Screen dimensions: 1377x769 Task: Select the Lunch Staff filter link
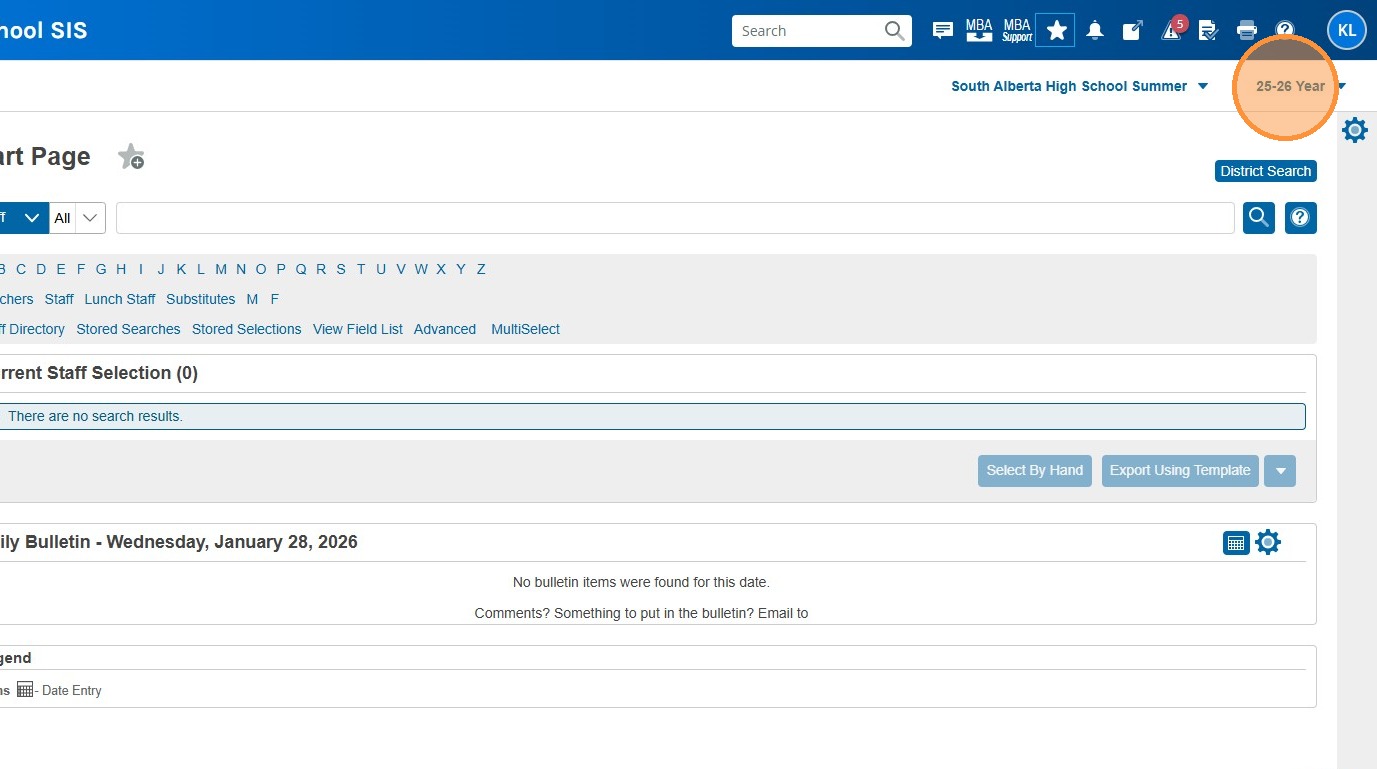pyautogui.click(x=120, y=299)
